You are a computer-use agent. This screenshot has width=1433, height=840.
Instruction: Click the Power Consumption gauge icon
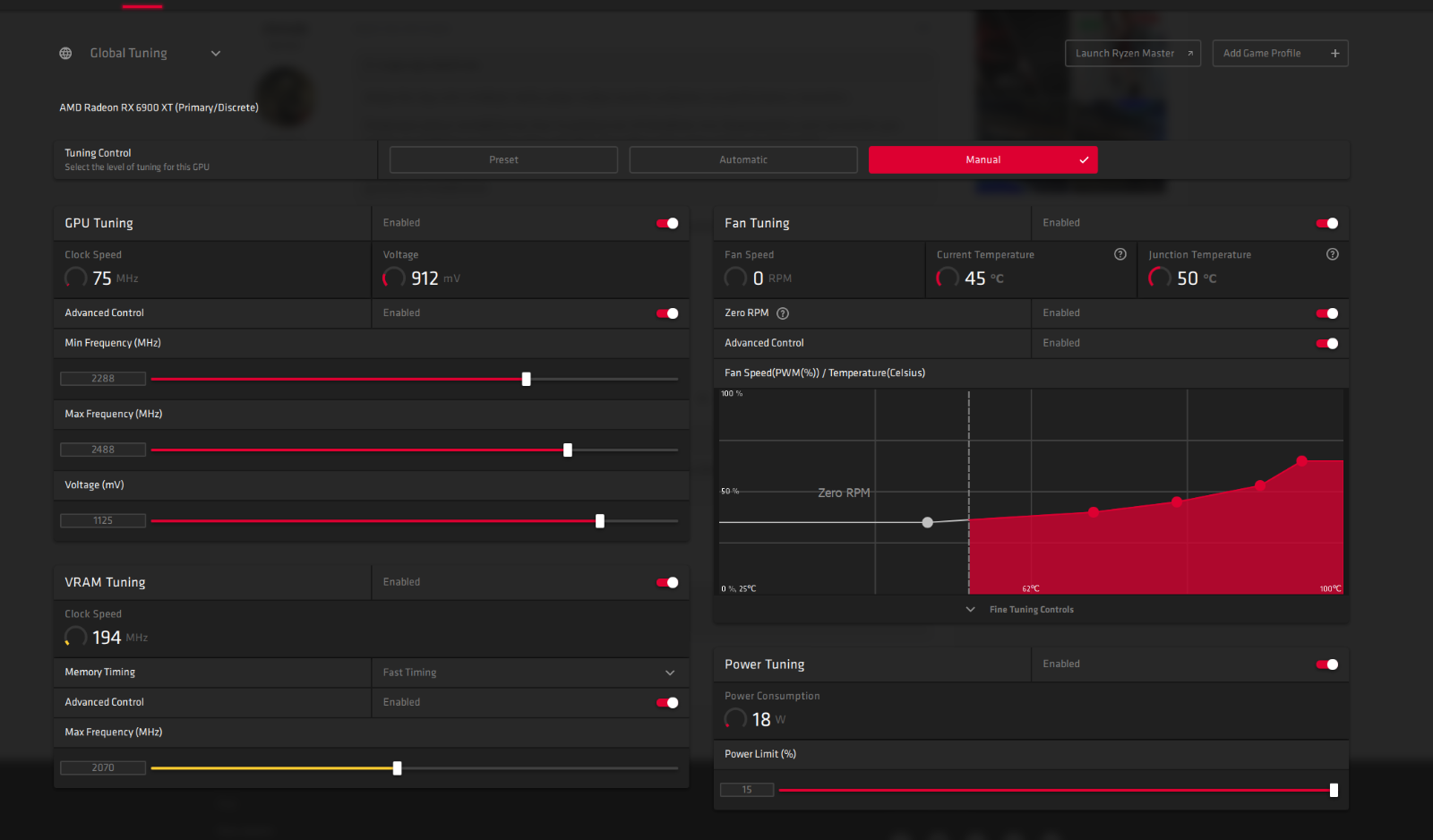(736, 719)
